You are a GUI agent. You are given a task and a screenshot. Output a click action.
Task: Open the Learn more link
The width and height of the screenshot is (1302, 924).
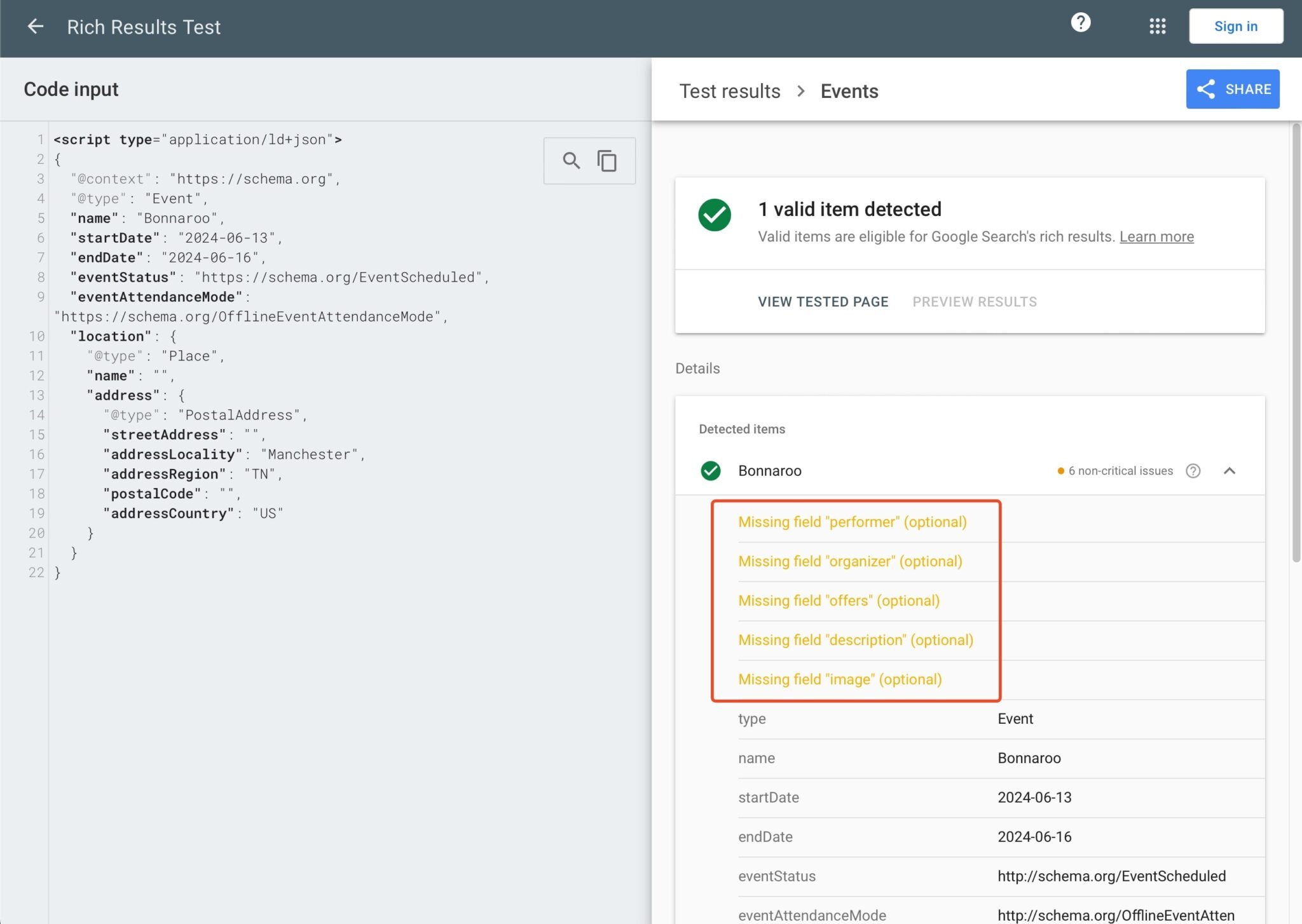(1156, 236)
